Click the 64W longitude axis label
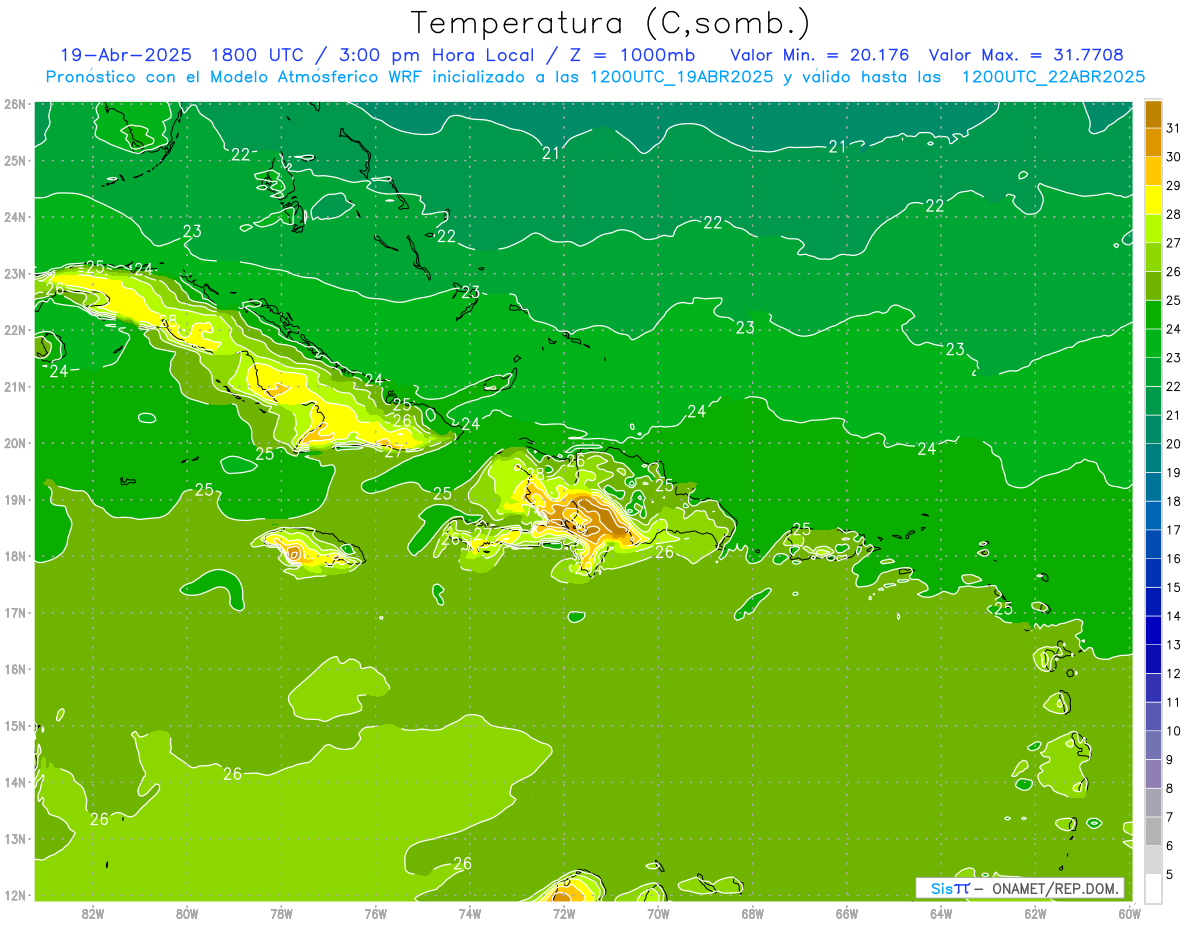1200x927 pixels. coord(941,913)
